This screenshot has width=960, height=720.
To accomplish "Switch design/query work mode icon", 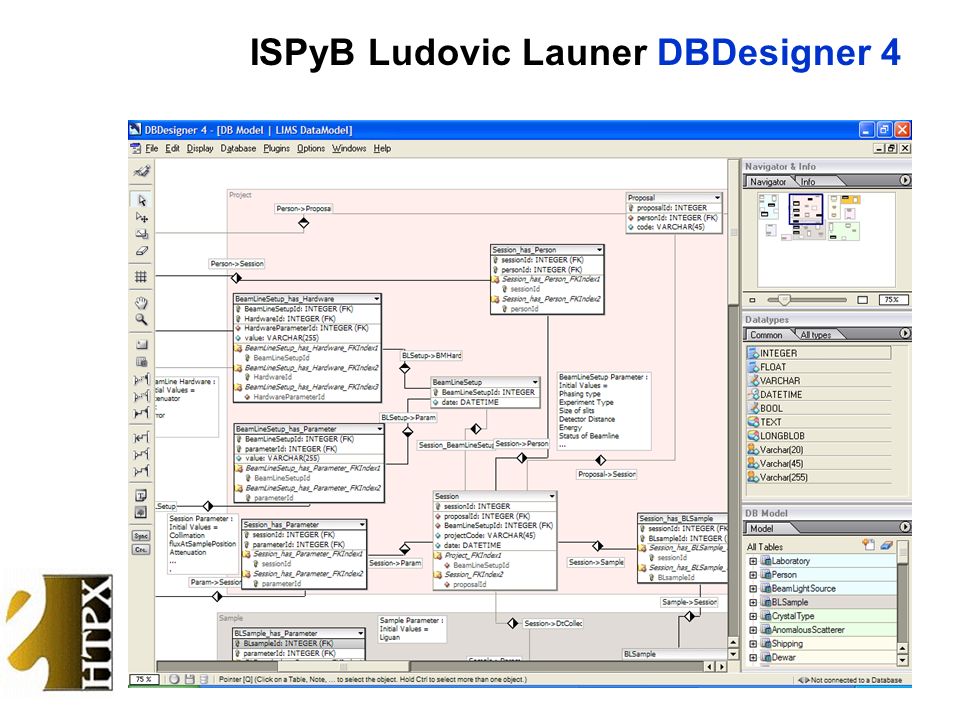I will click(141, 171).
